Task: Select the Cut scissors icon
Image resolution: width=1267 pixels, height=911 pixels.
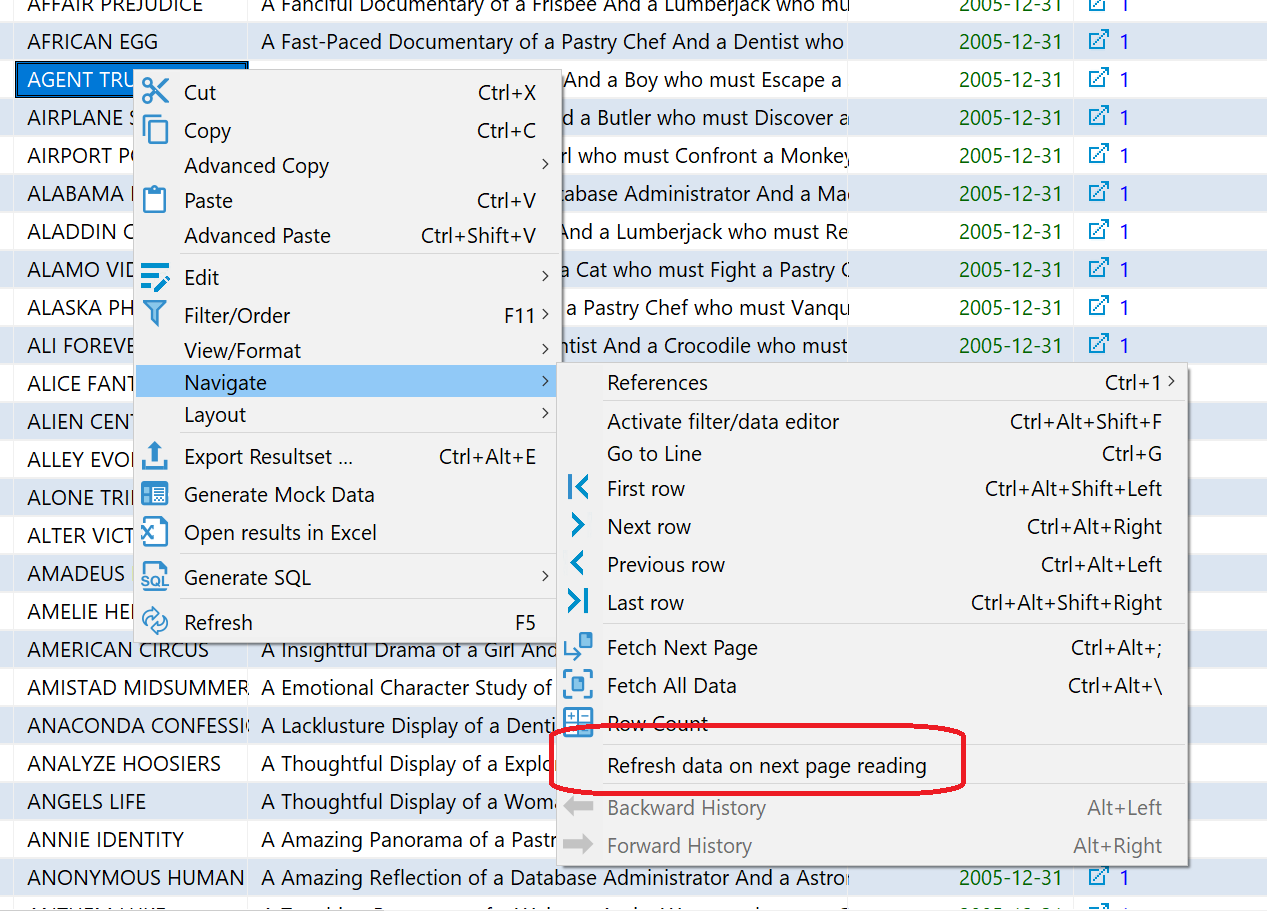Action: pyautogui.click(x=155, y=91)
